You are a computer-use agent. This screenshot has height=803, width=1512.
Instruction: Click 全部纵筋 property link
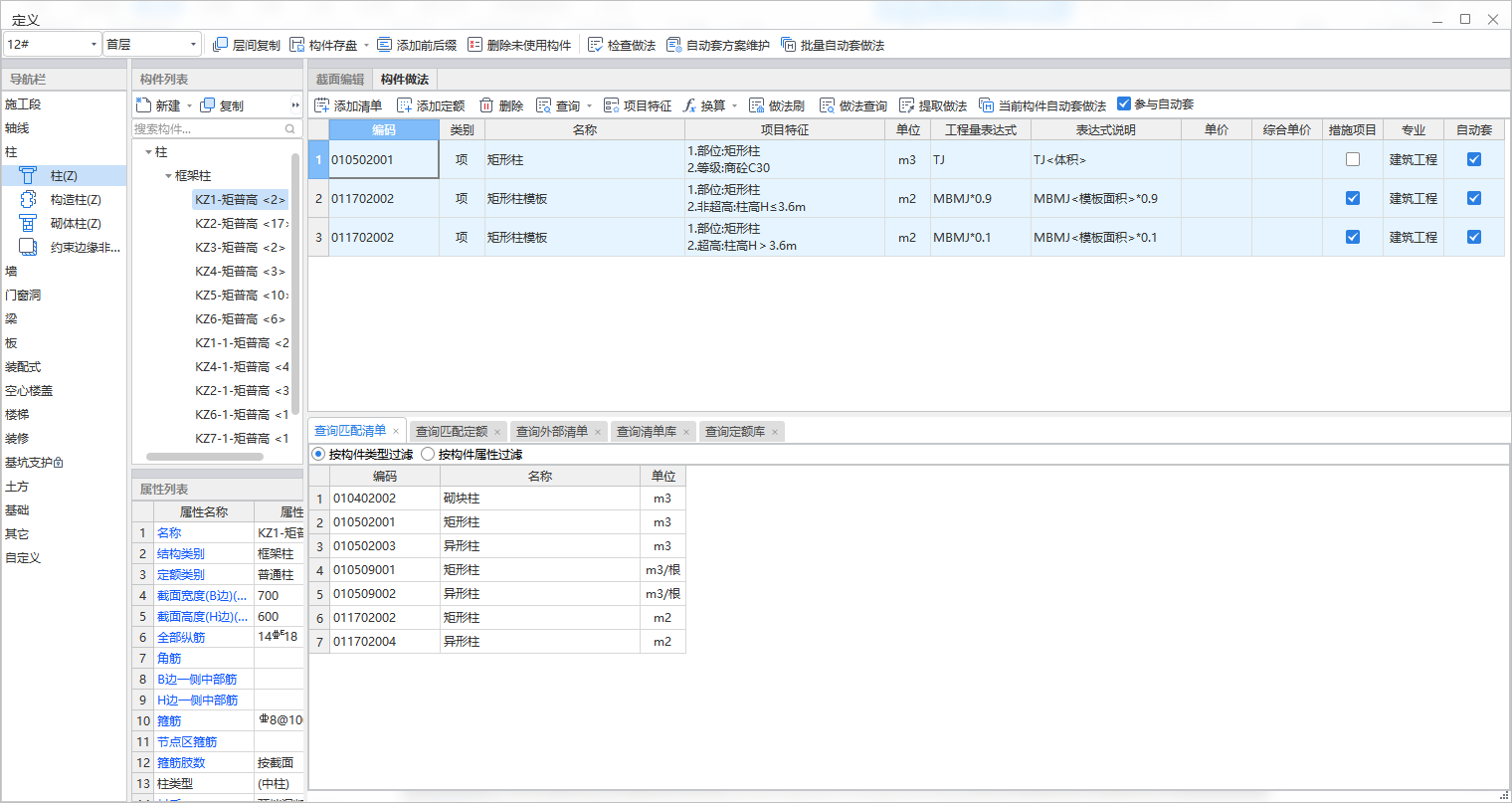click(x=181, y=637)
